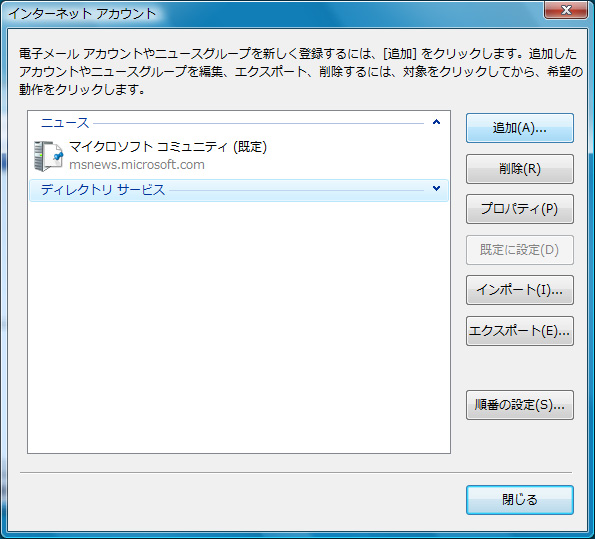This screenshot has width=595, height=539.
Task: Click the msnews.microsoft.com server address
Action: pos(137,165)
